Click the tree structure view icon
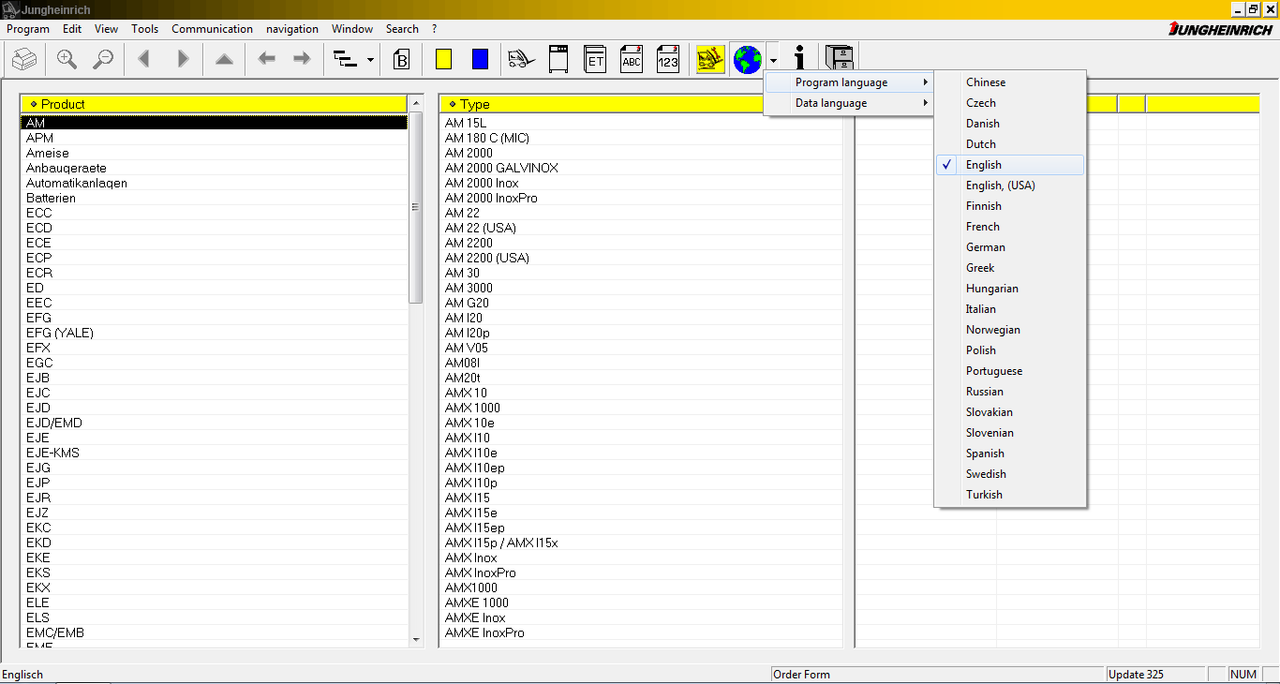1280x684 pixels. pos(345,59)
